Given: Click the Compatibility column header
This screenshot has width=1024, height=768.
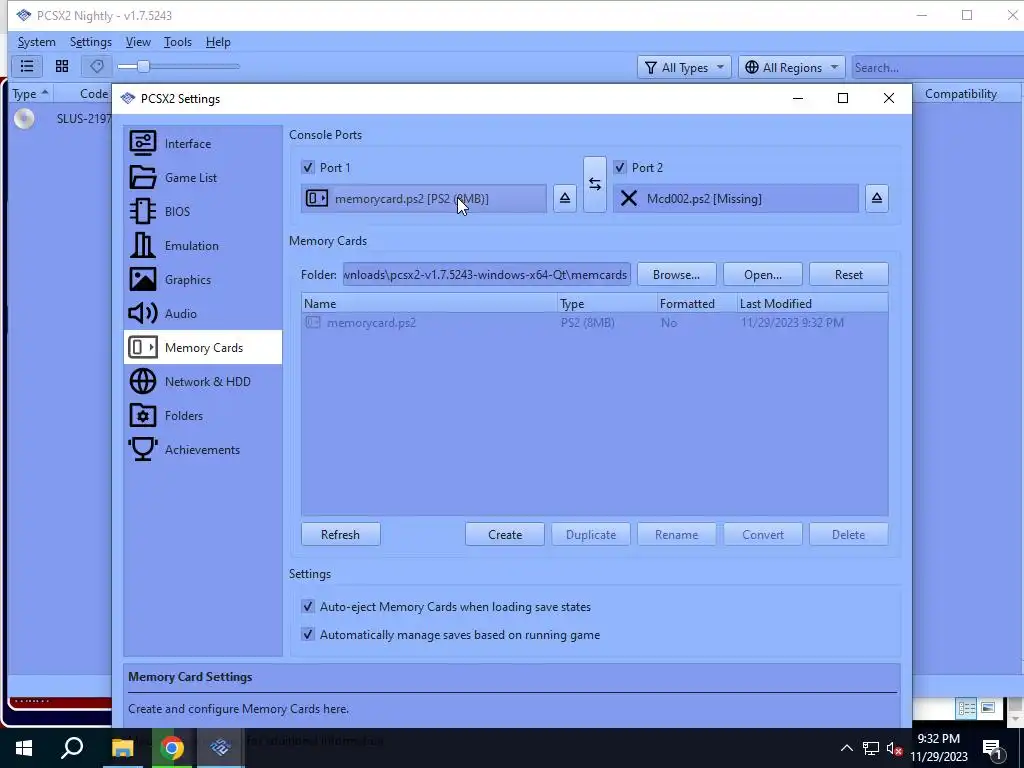Looking at the screenshot, I should tap(961, 94).
